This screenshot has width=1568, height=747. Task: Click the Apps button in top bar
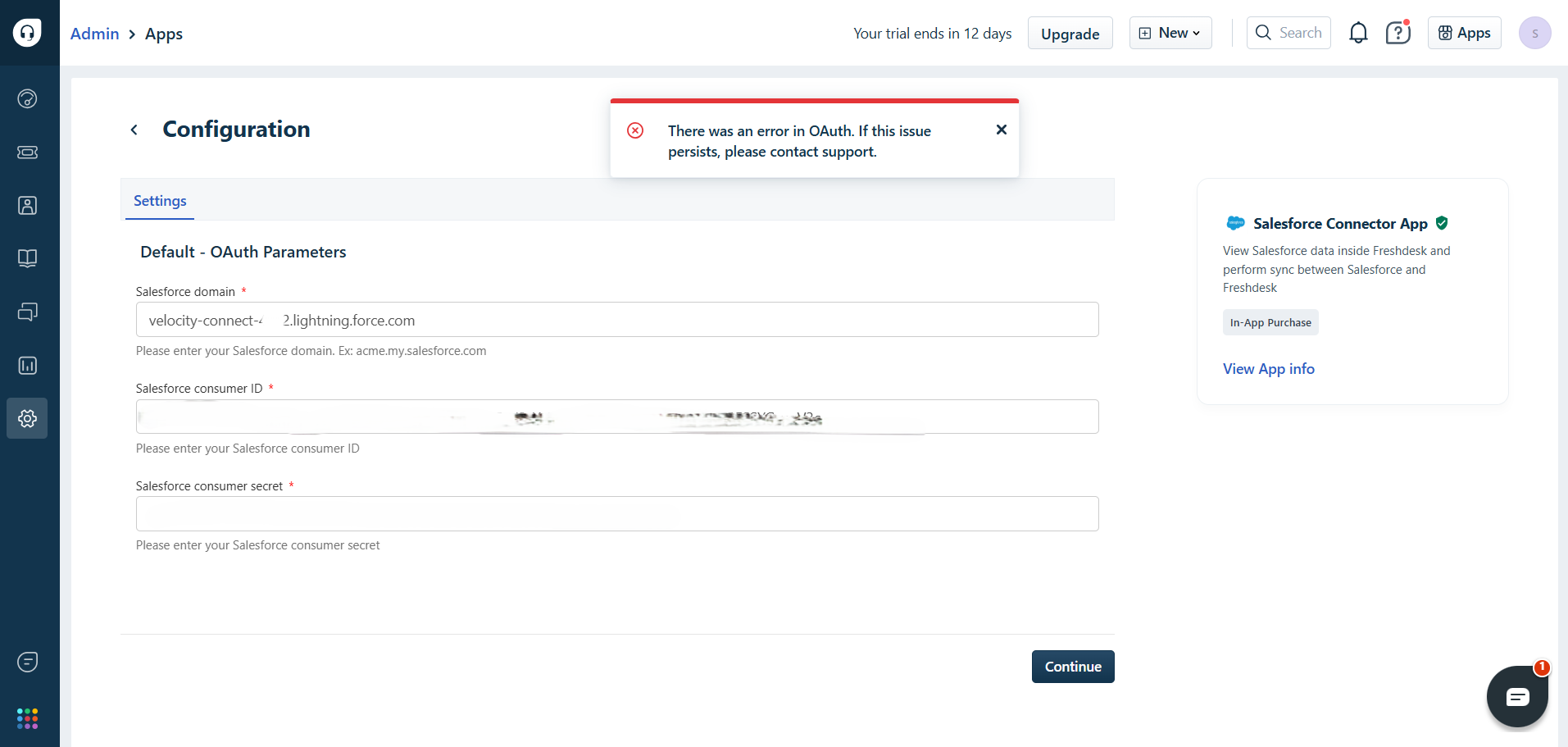point(1464,33)
